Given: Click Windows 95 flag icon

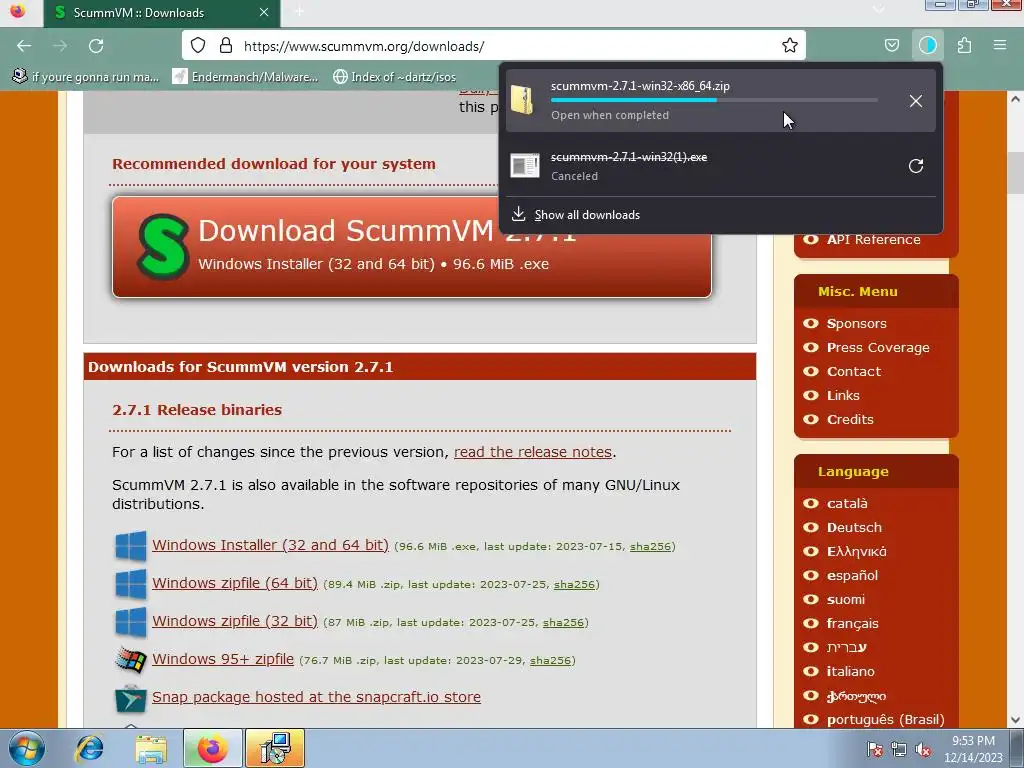Looking at the screenshot, I should pos(131,660).
